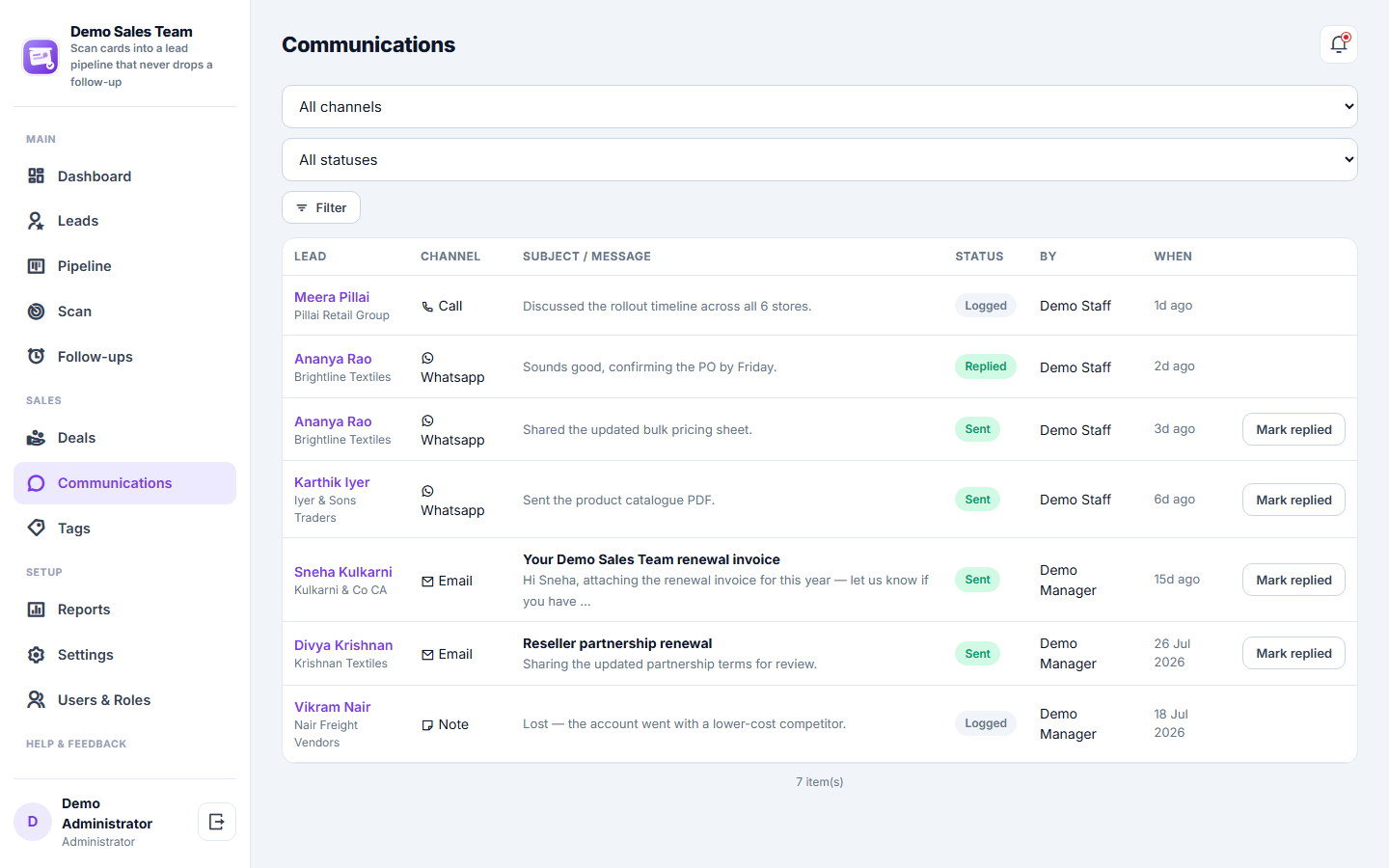Image resolution: width=1389 pixels, height=868 pixels.
Task: Click the logout icon beside Demo Administrator
Action: [x=216, y=822]
